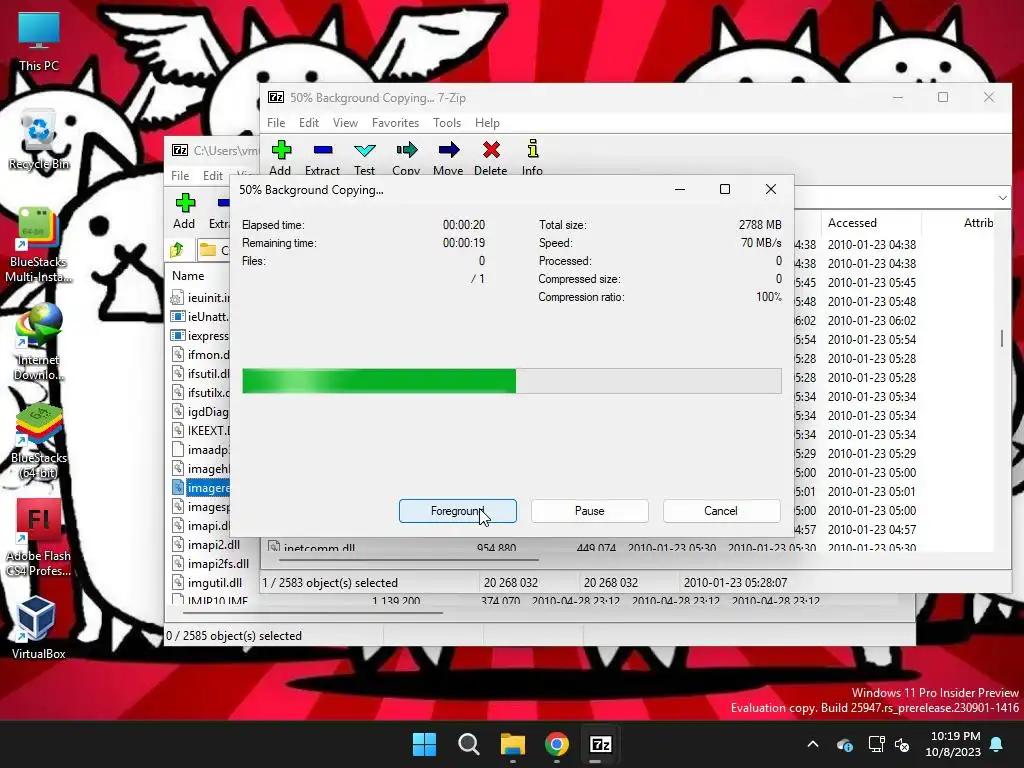Open notifications bell in system tray
Screen dimensions: 1024x768
click(x=997, y=744)
